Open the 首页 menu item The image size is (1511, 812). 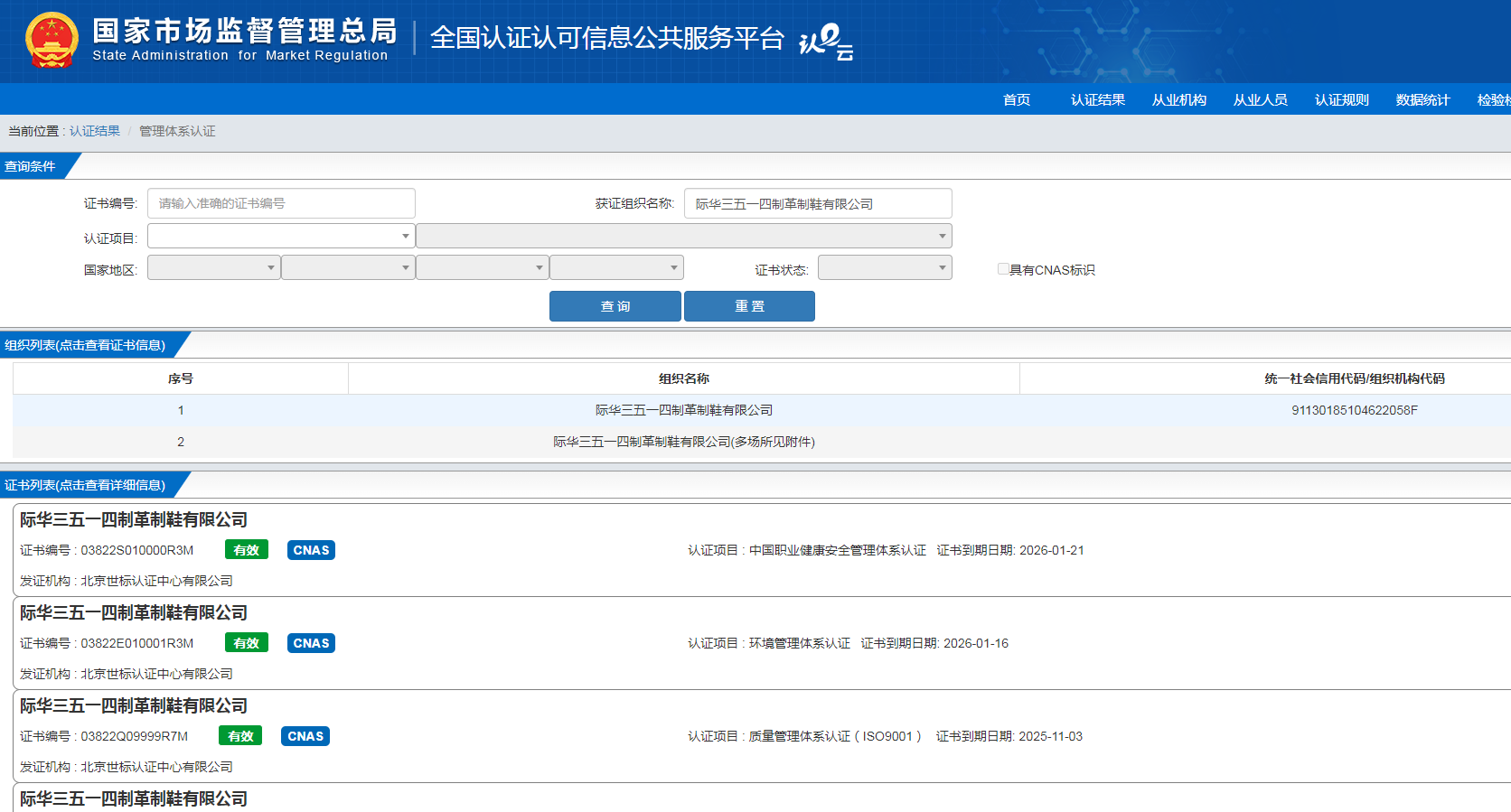pos(1017,99)
